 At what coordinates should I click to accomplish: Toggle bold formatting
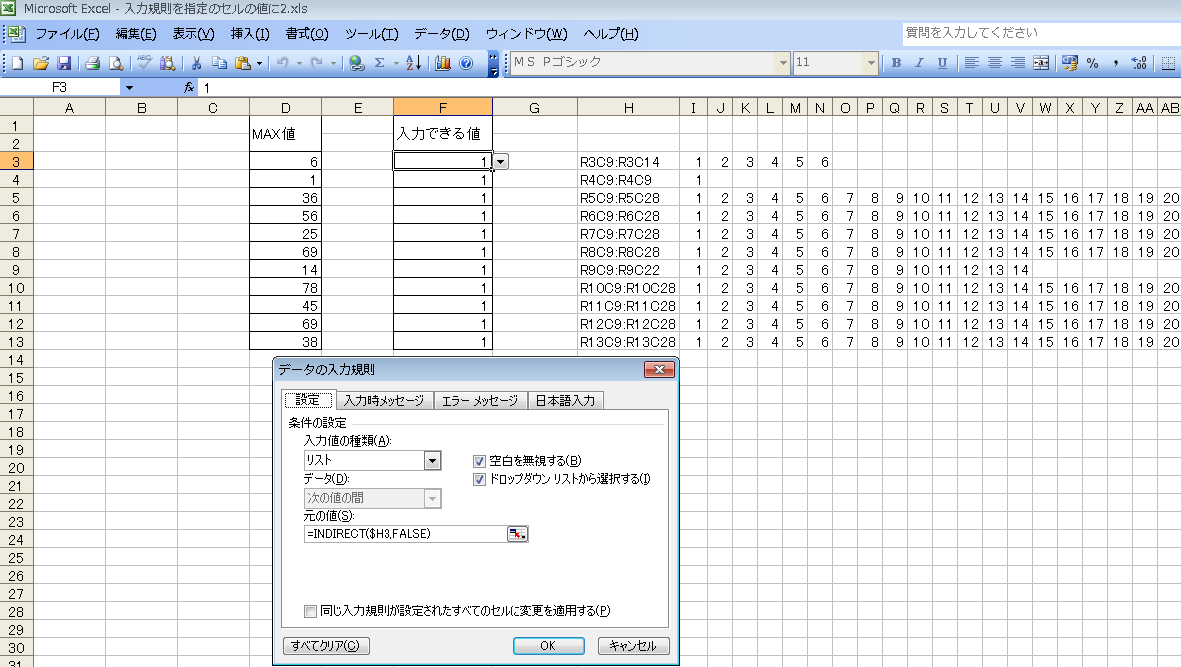click(897, 63)
